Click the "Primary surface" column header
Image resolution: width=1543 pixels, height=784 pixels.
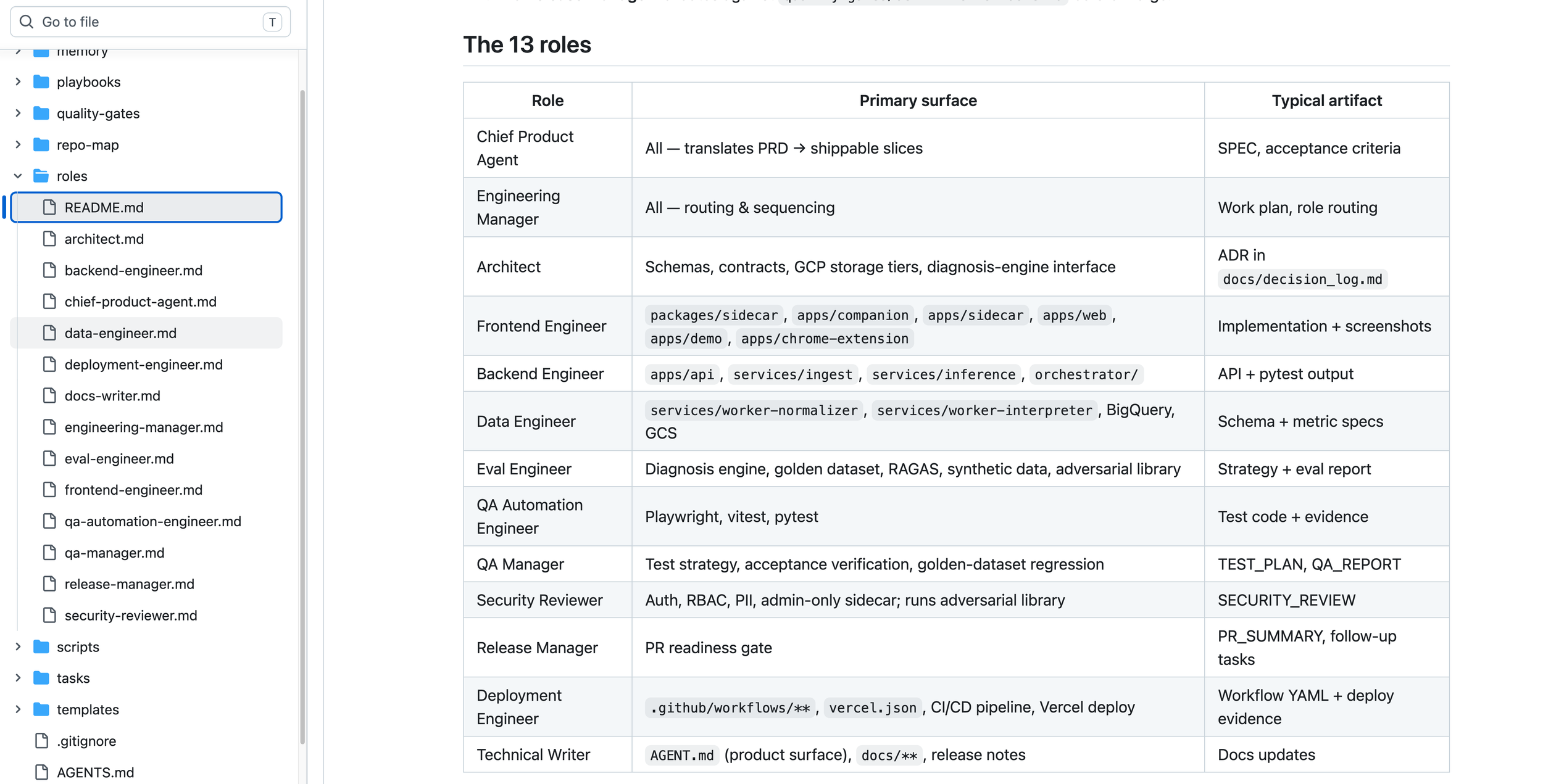[x=918, y=101]
